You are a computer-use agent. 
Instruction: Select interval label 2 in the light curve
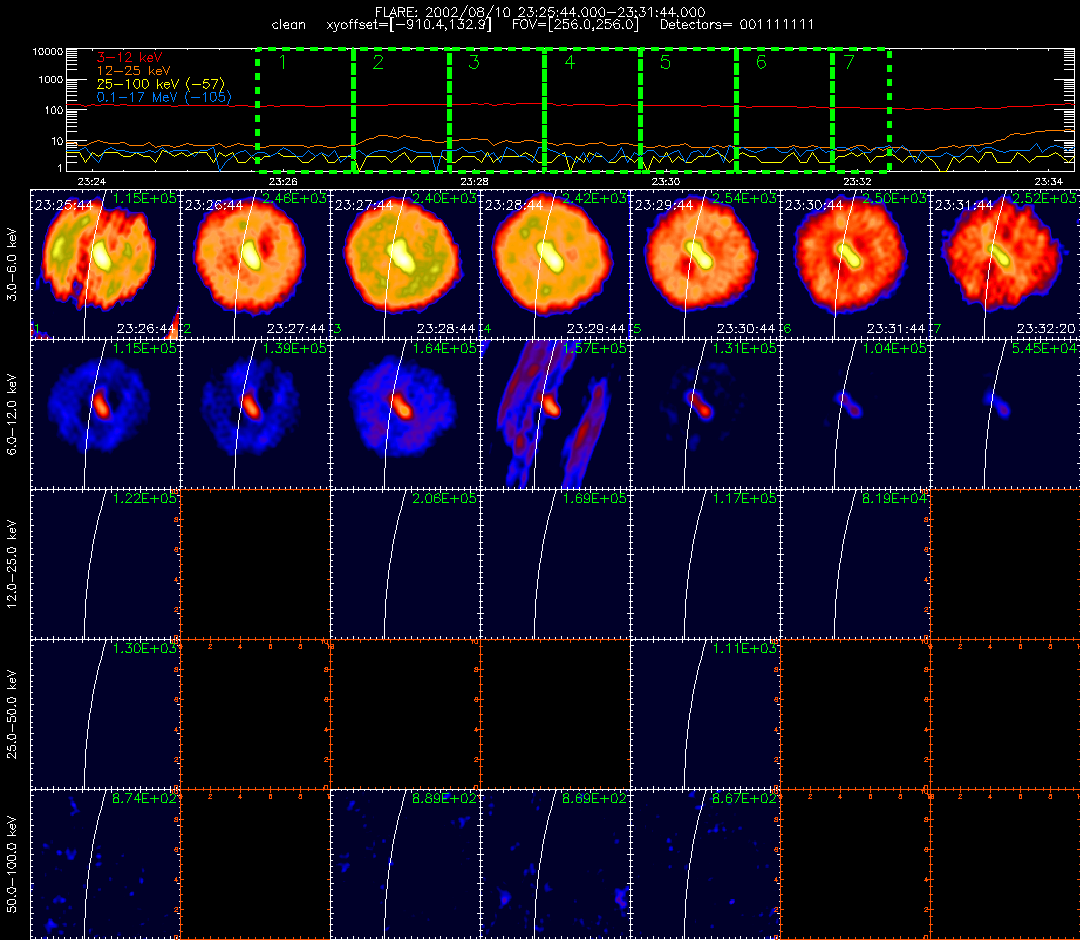click(377, 62)
